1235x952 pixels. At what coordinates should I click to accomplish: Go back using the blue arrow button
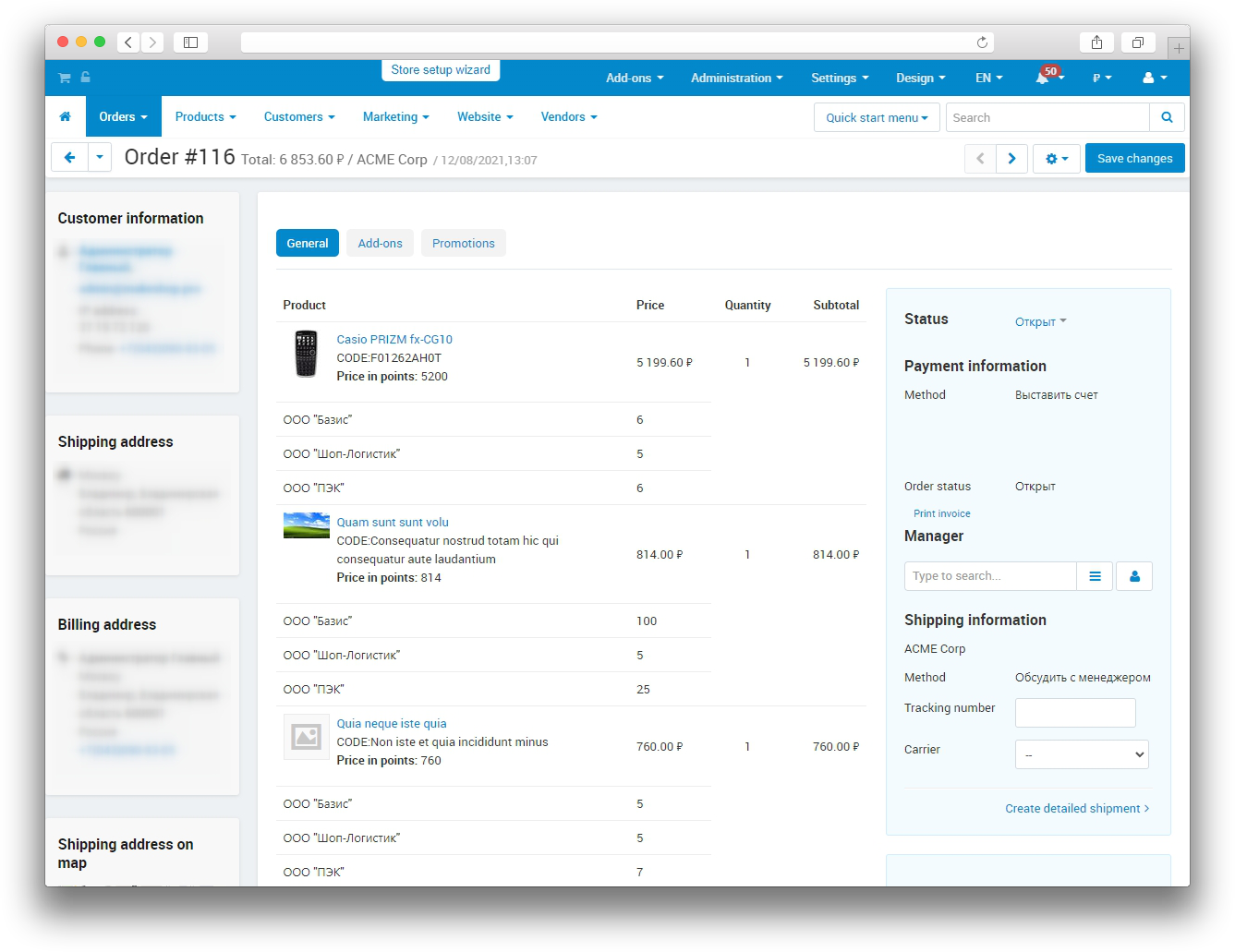tap(69, 158)
